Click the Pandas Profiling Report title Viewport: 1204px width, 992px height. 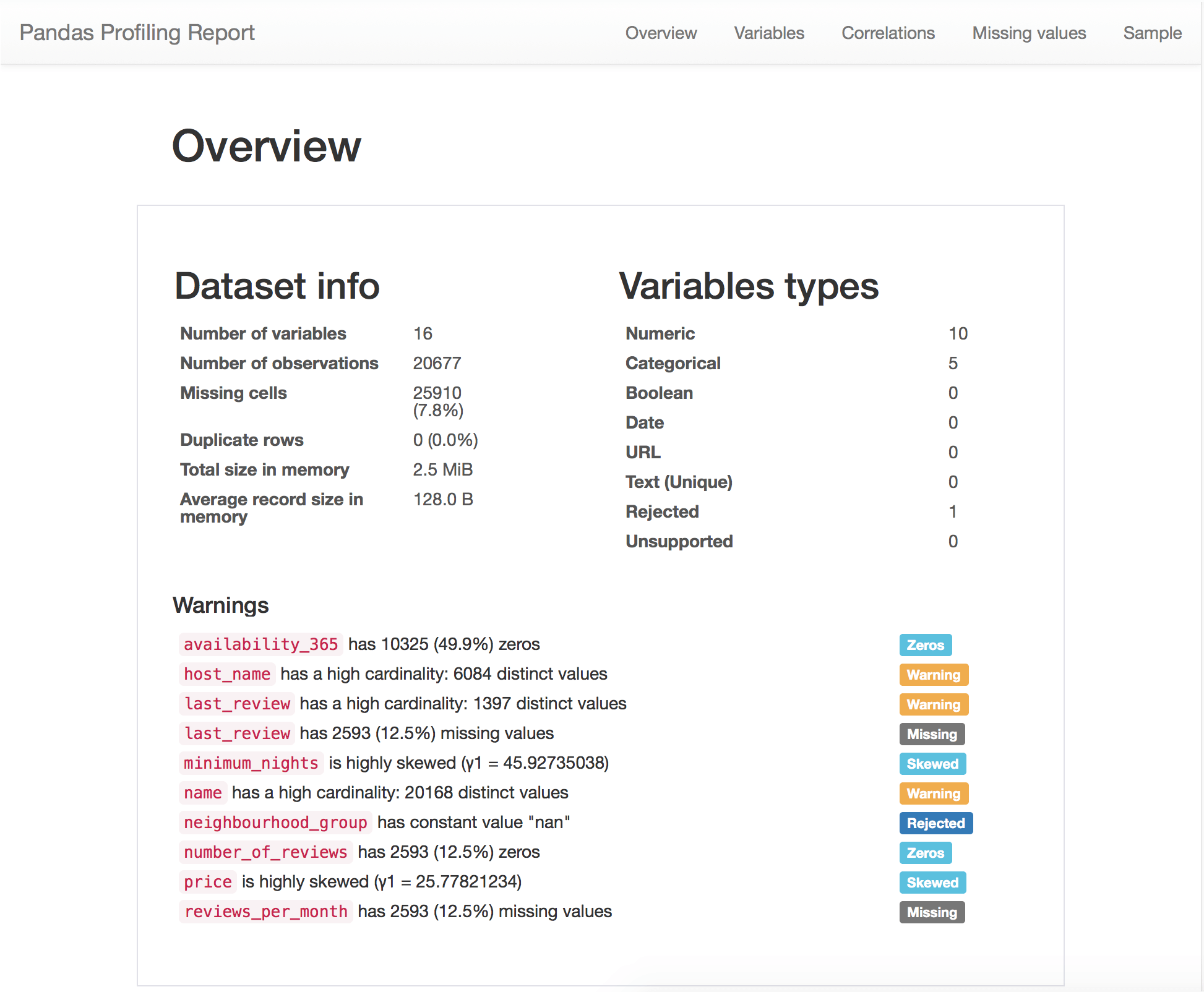137,32
